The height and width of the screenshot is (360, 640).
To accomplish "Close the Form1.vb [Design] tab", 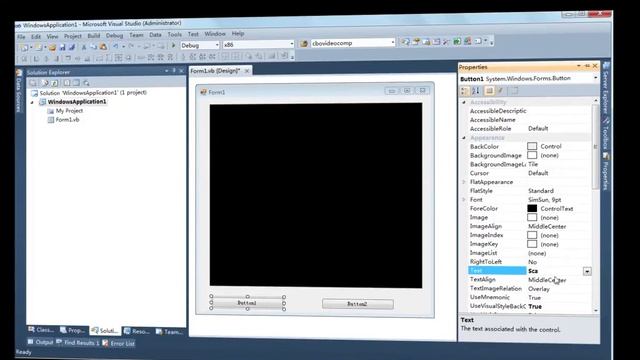I will [247, 71].
